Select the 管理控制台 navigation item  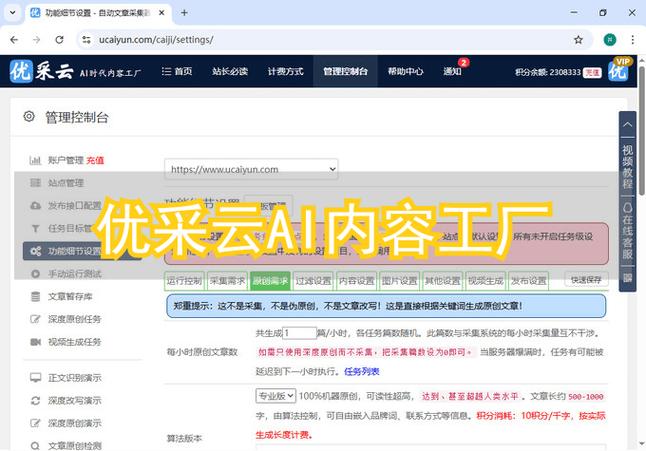coord(345,71)
